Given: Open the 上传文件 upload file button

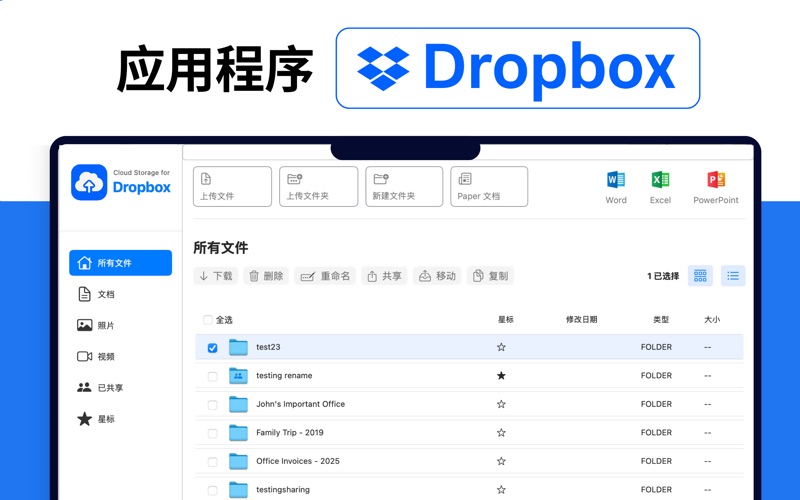Looking at the screenshot, I should (x=232, y=187).
